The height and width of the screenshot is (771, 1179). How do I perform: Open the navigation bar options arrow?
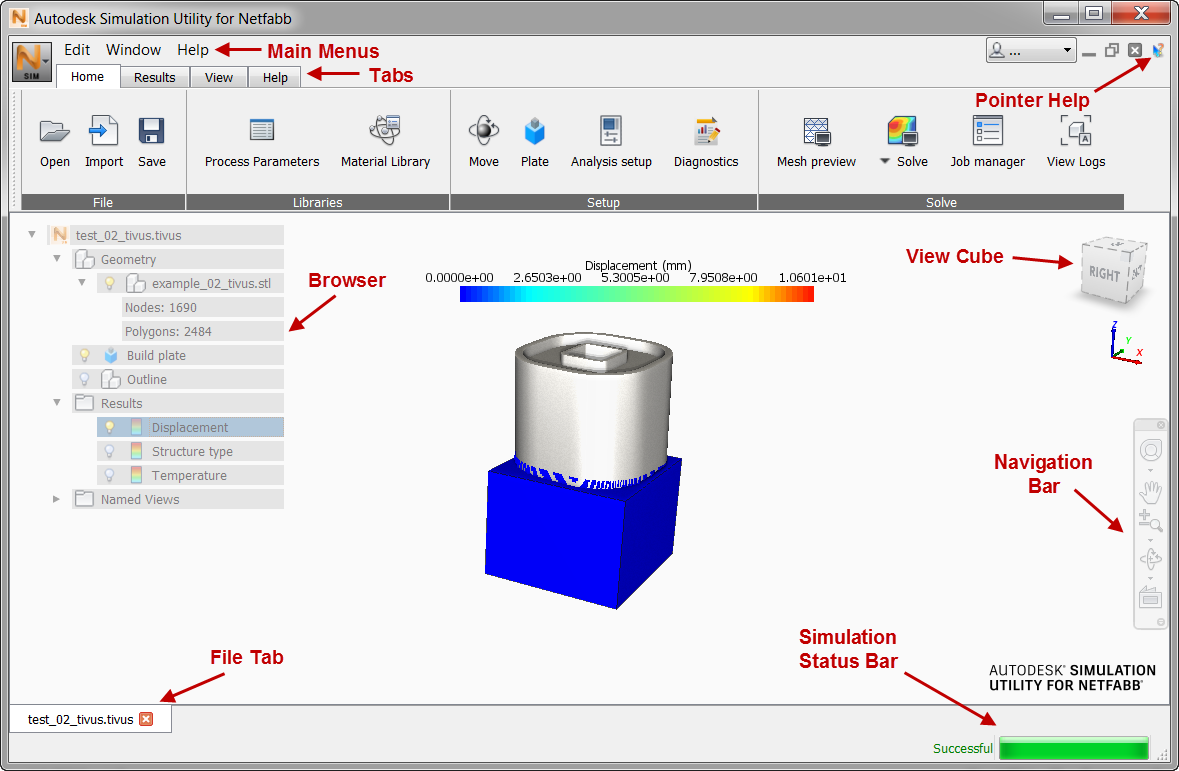click(x=1160, y=623)
